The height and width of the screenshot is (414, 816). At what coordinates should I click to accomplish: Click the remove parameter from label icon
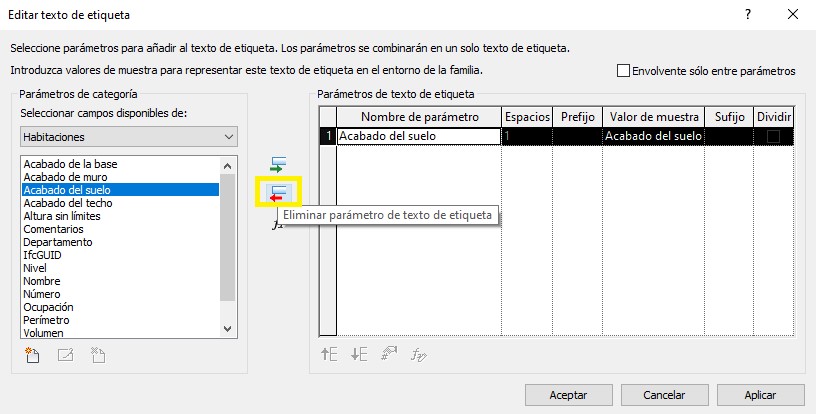279,192
